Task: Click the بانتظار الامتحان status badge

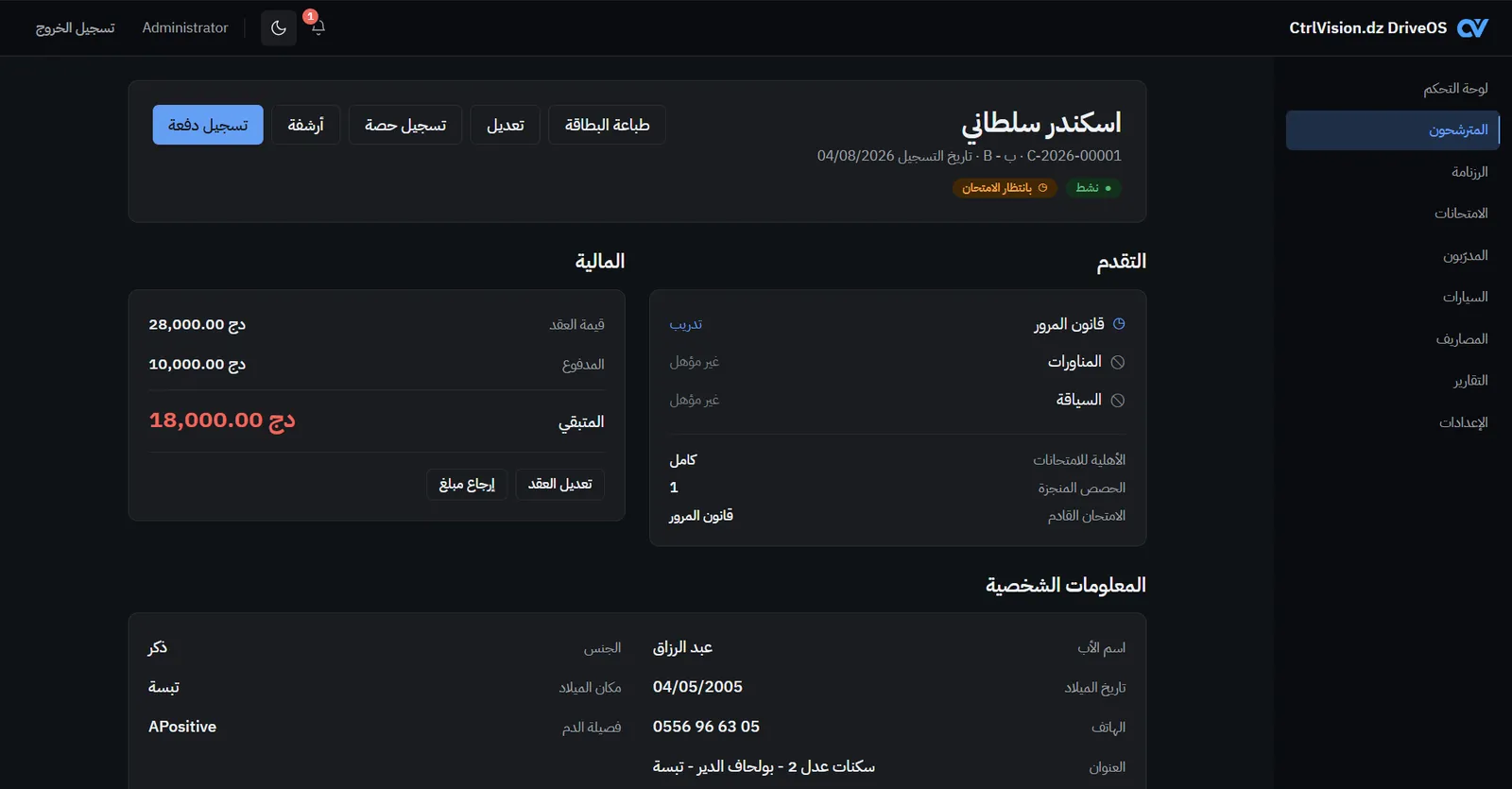Action: [x=1005, y=188]
